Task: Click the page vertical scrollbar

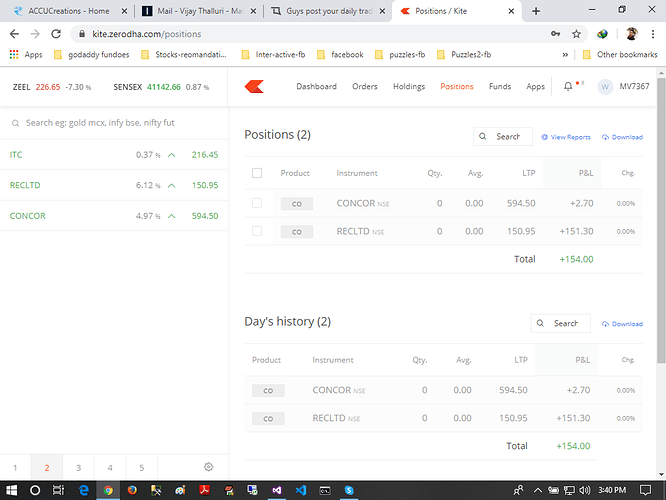Action: click(661, 218)
